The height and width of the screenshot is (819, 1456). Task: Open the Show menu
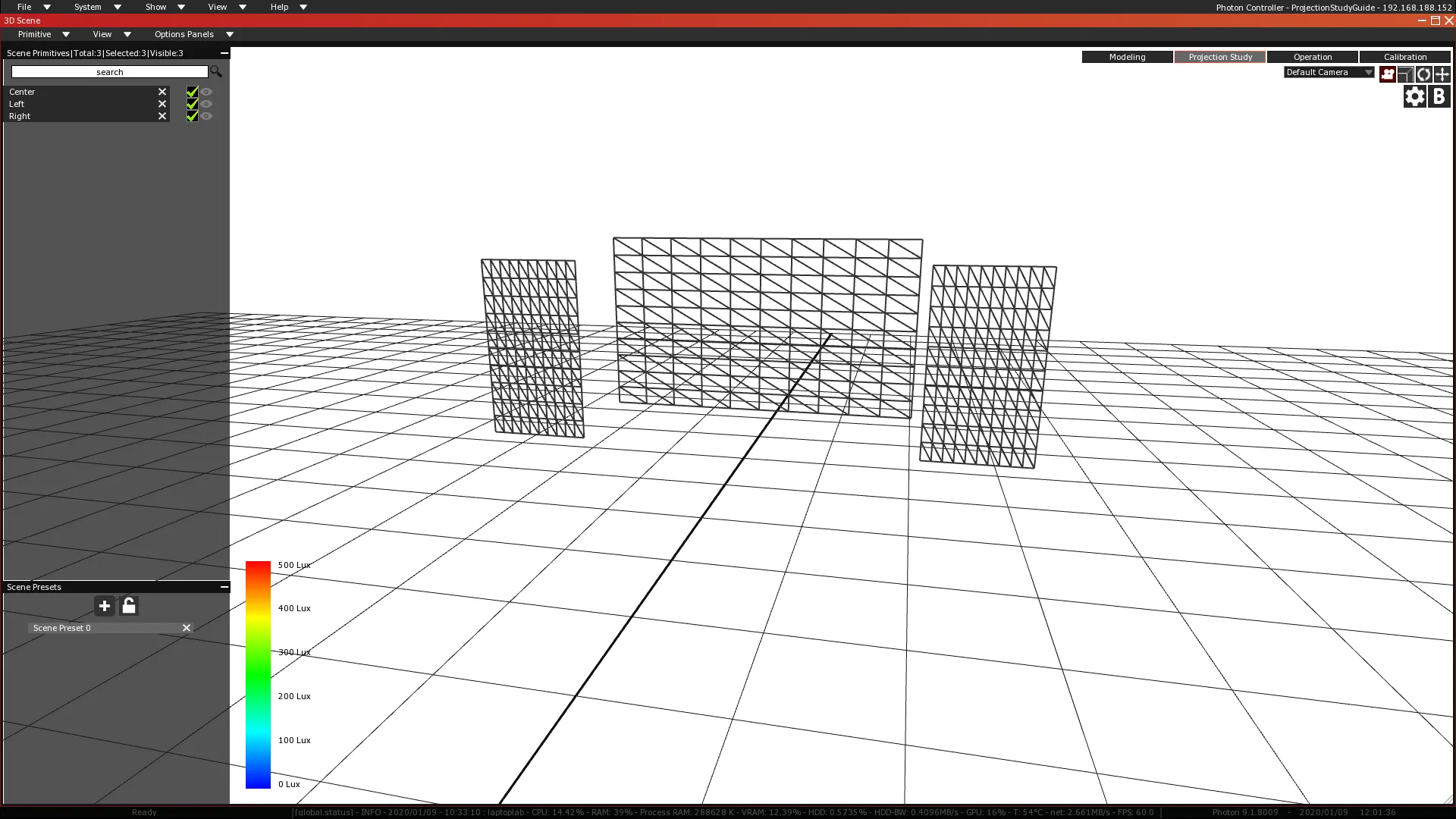tap(155, 7)
